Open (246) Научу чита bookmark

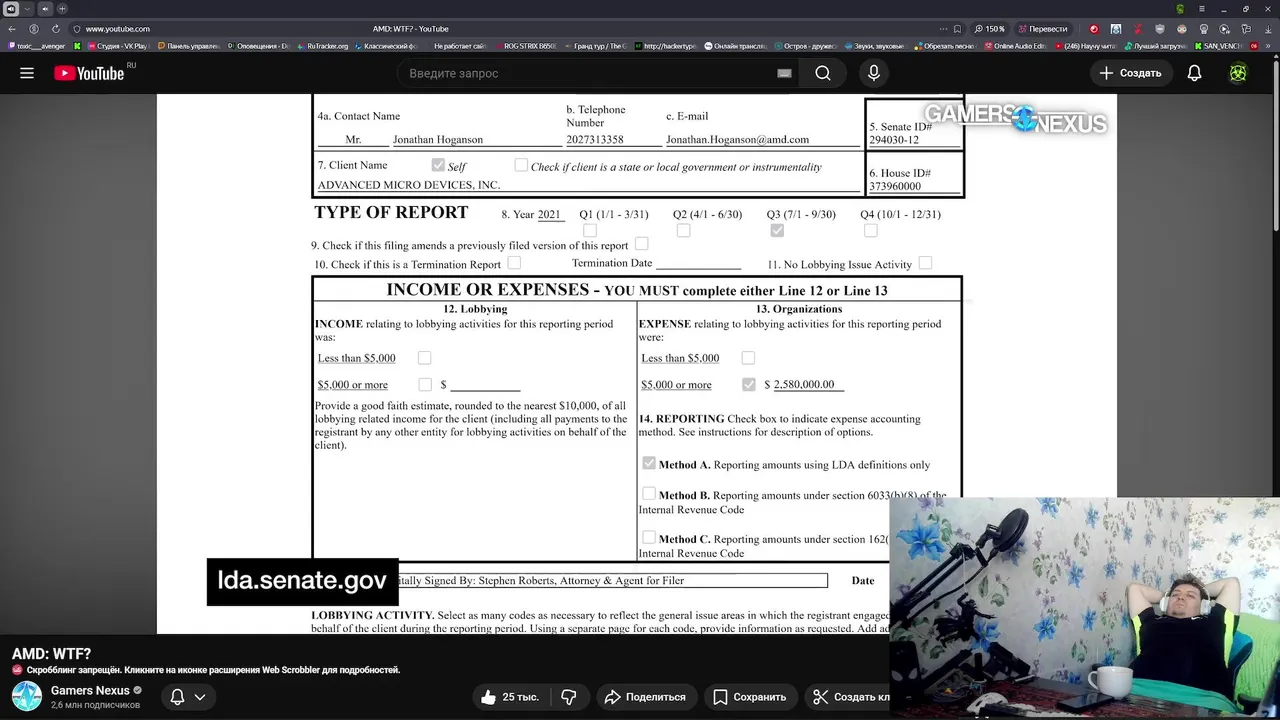coord(1084,46)
